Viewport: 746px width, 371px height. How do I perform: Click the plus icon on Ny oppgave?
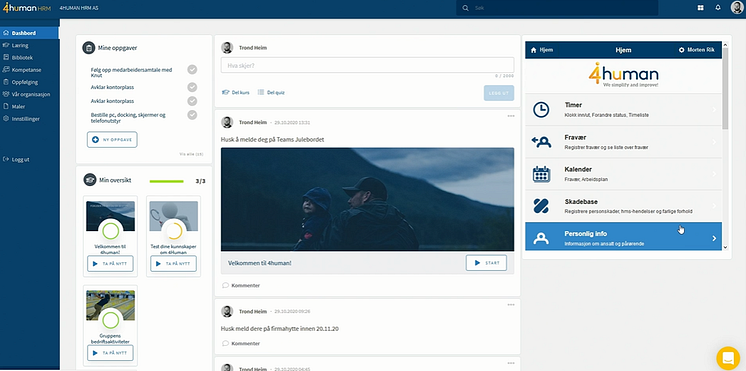tap(95, 139)
